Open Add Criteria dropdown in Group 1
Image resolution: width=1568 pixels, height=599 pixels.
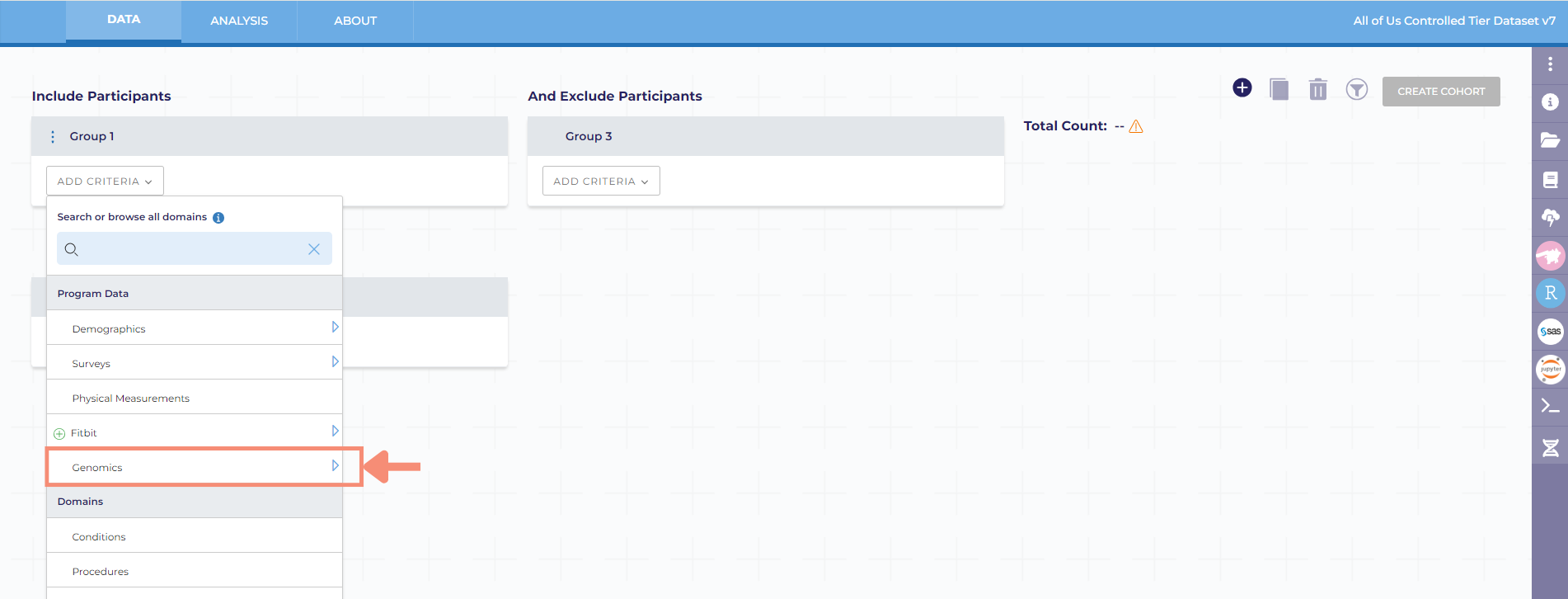tap(105, 181)
